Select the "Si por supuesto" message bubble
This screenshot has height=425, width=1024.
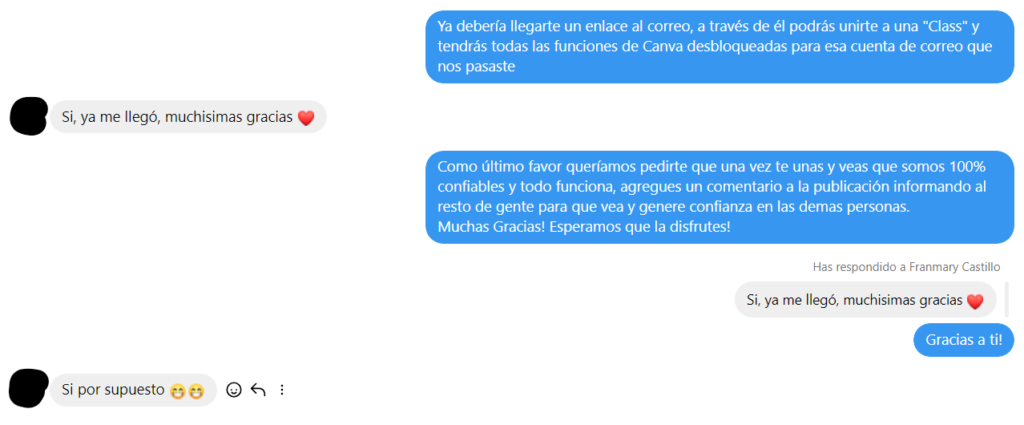click(x=133, y=390)
